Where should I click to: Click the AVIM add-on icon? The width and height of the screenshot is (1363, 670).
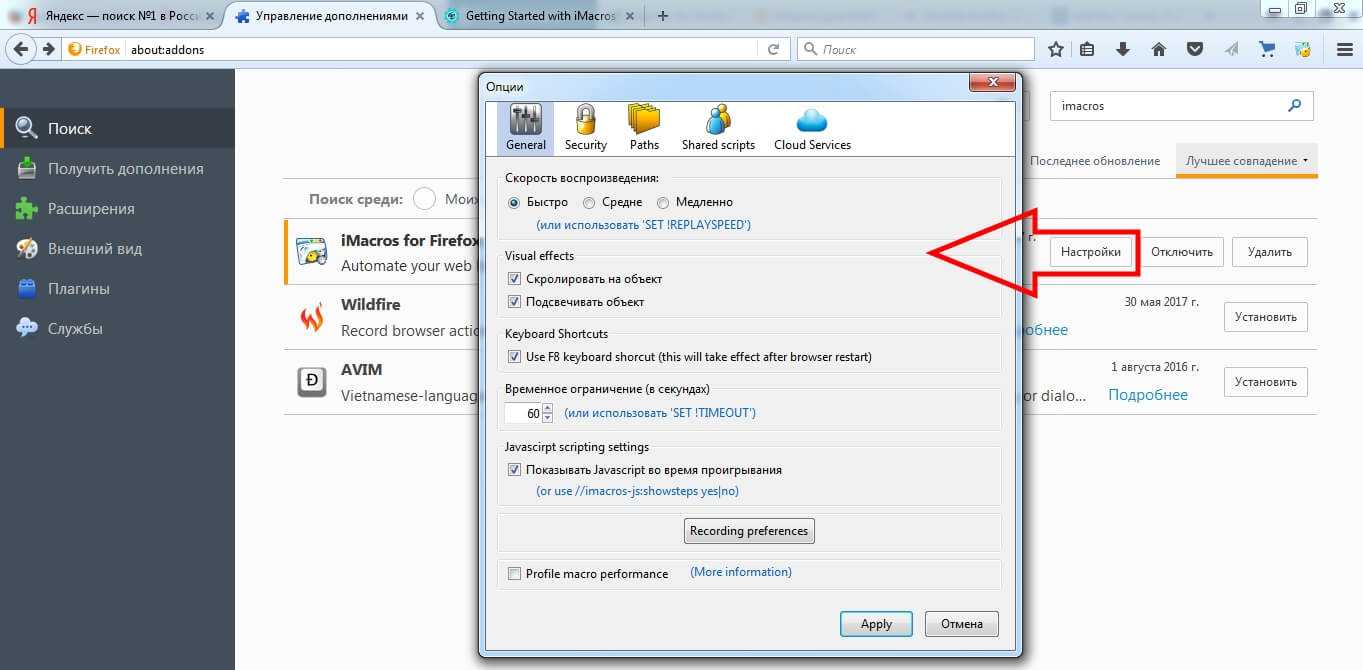pyautogui.click(x=312, y=382)
